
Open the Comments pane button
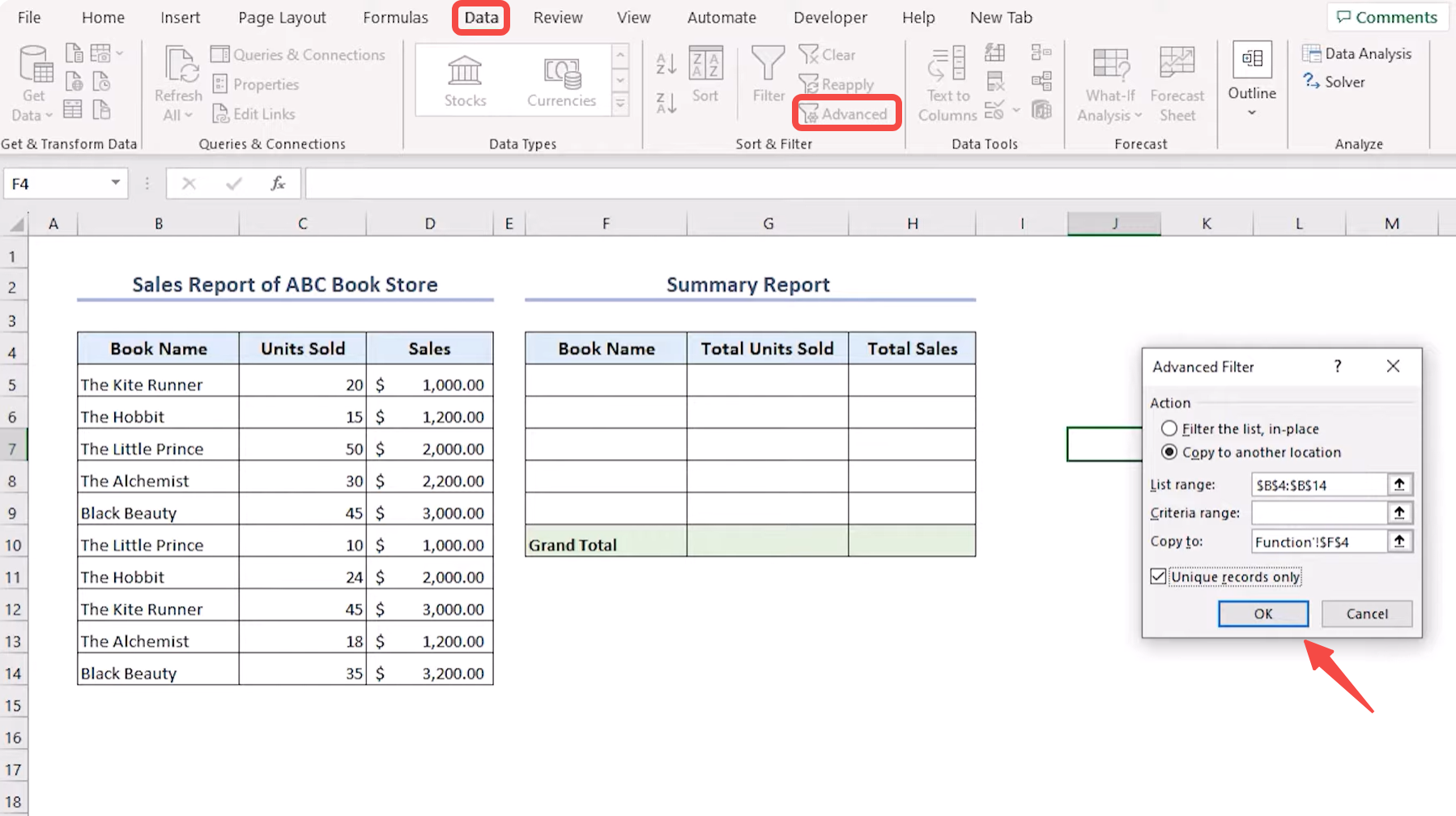coord(1386,17)
